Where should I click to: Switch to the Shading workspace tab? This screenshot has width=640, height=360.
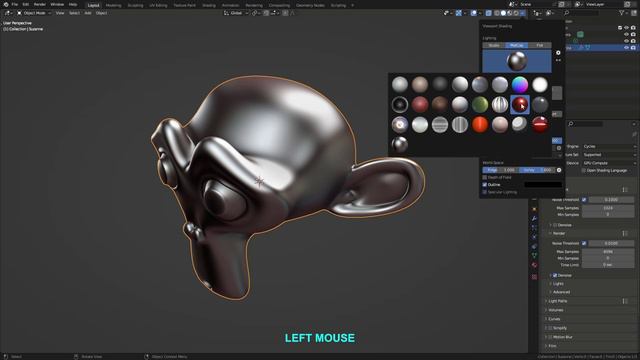(209, 5)
